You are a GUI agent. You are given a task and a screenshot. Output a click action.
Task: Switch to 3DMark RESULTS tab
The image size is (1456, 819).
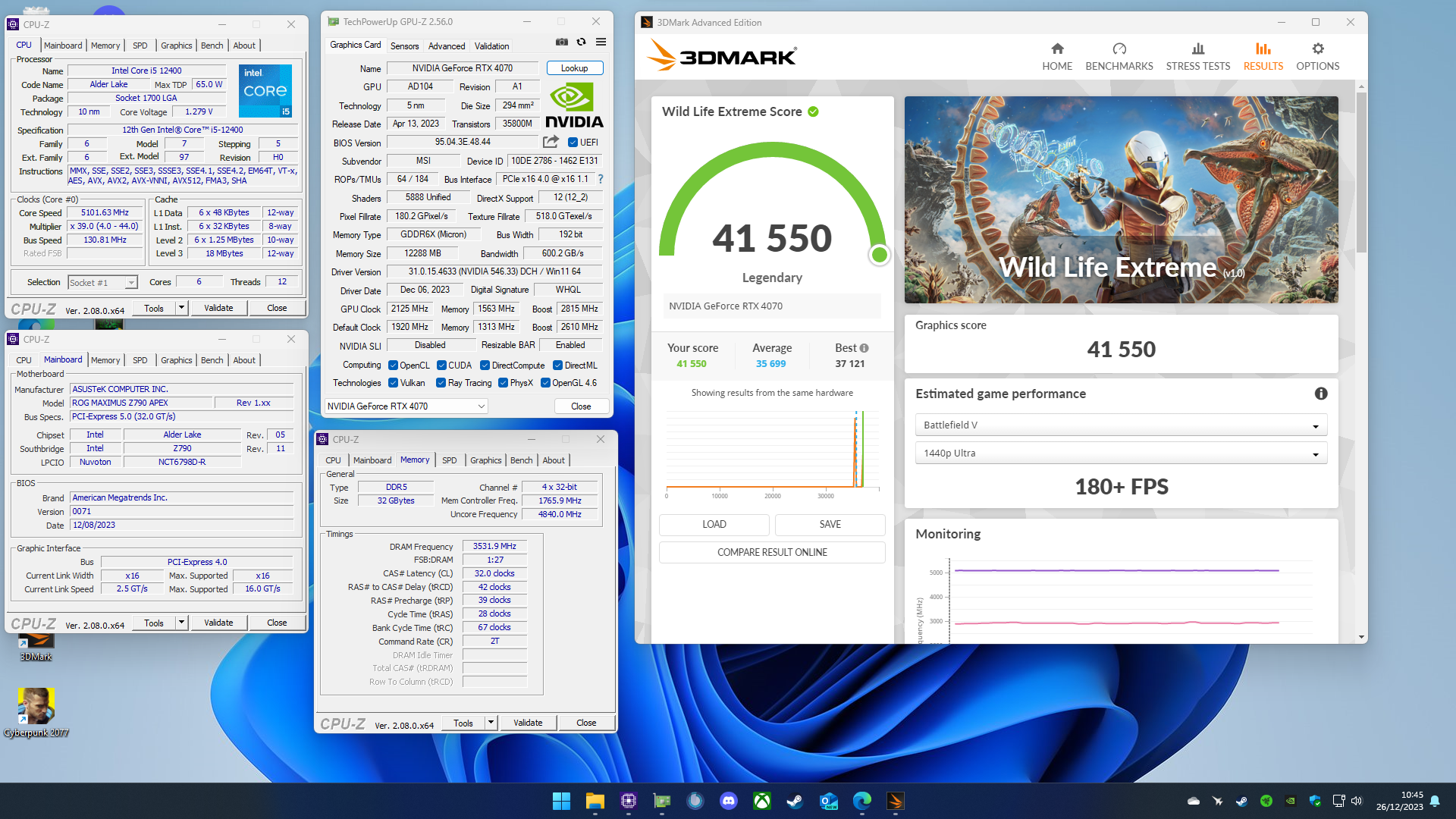click(1263, 57)
